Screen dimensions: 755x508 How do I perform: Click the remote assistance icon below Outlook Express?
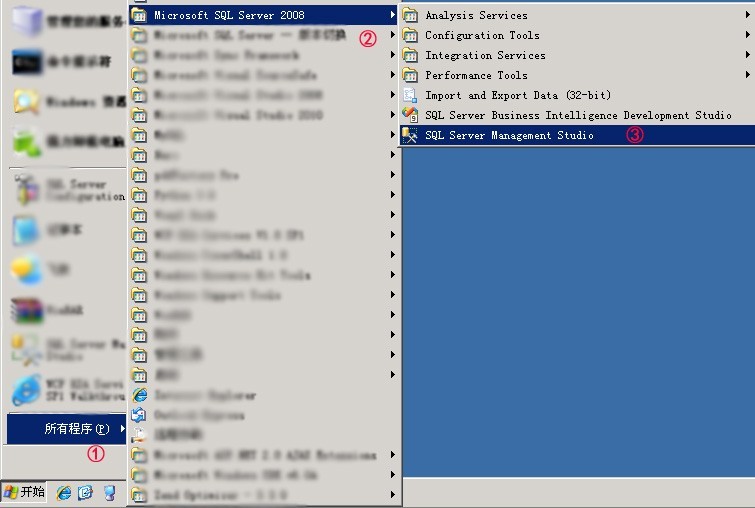coord(139,435)
